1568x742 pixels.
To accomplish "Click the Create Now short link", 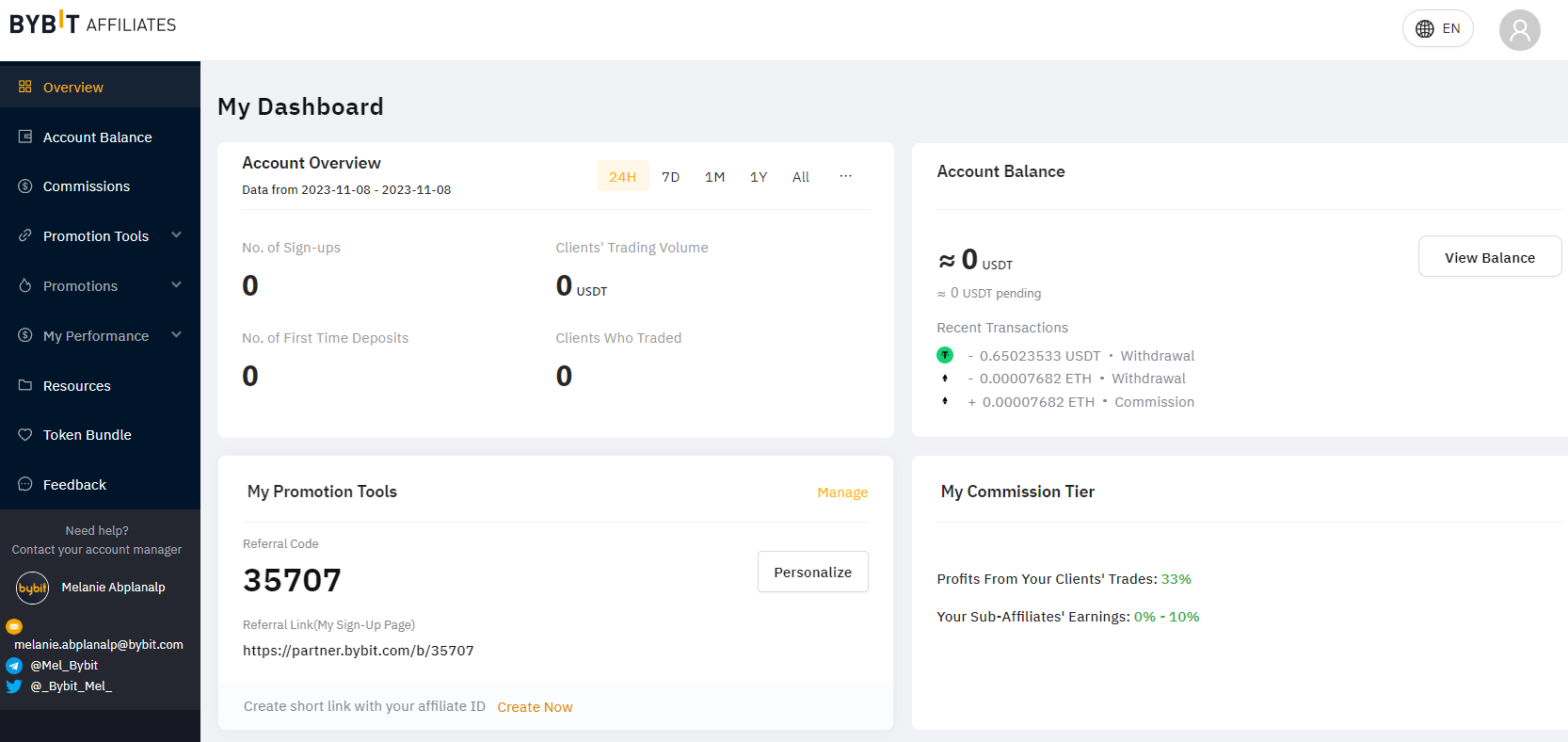I will click(x=535, y=707).
